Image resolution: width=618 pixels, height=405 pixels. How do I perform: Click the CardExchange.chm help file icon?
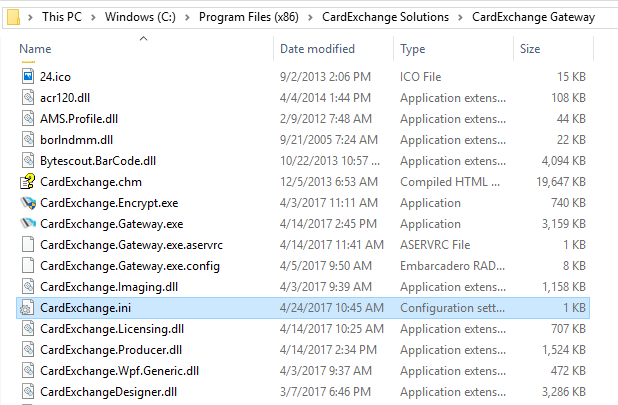pyautogui.click(x=28, y=182)
